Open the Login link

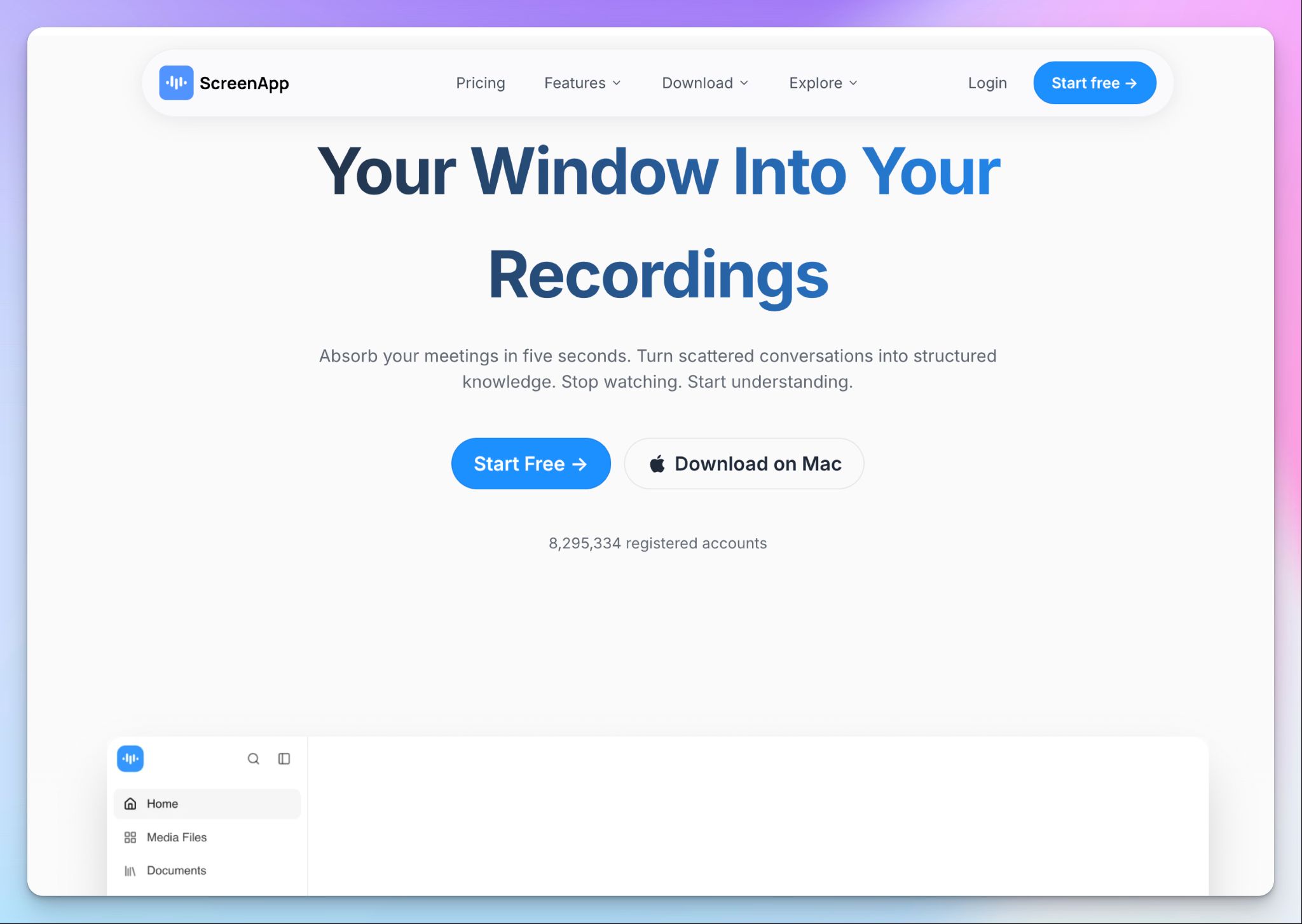[x=987, y=83]
